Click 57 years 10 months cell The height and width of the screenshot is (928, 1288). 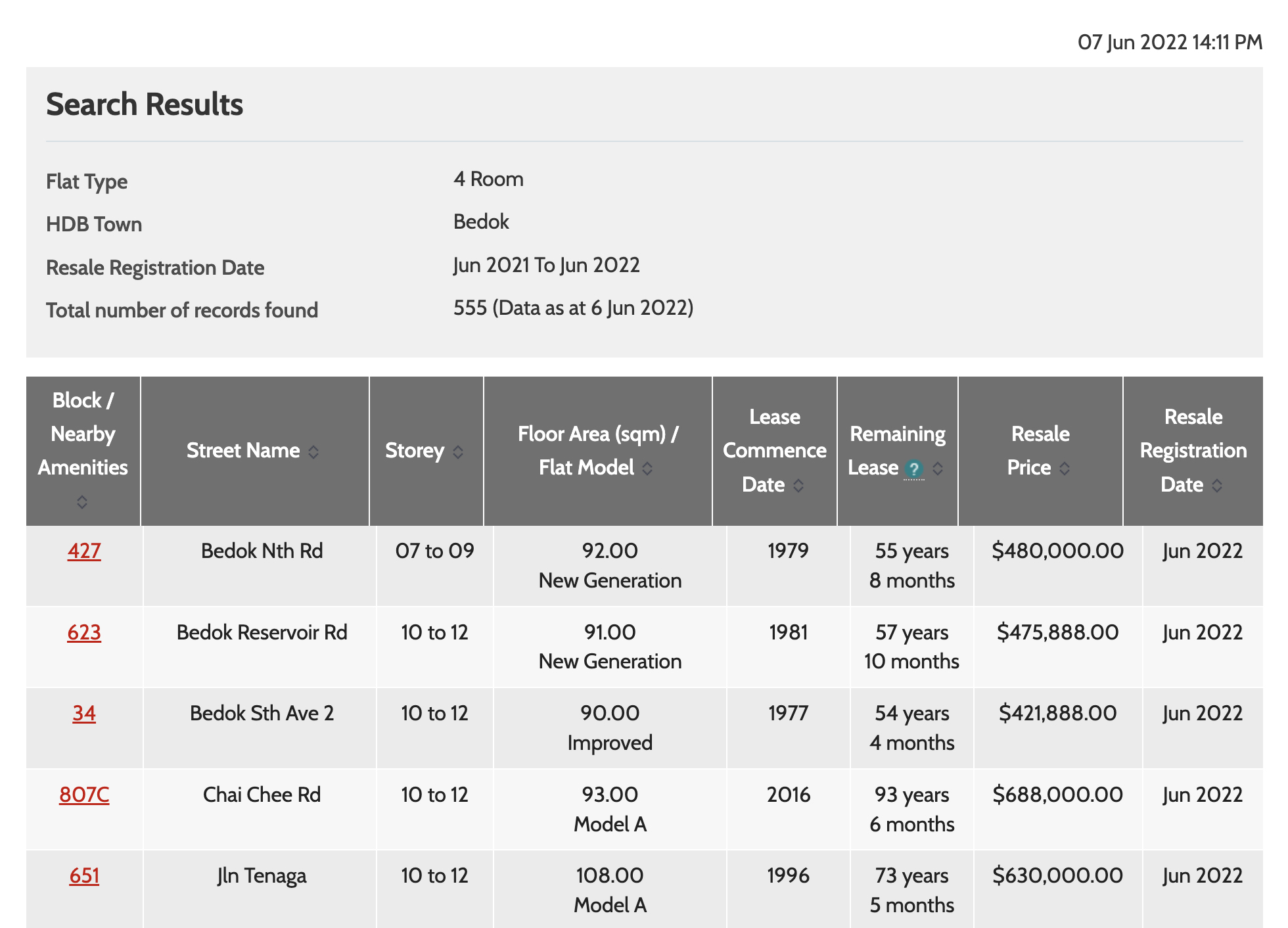click(x=912, y=647)
